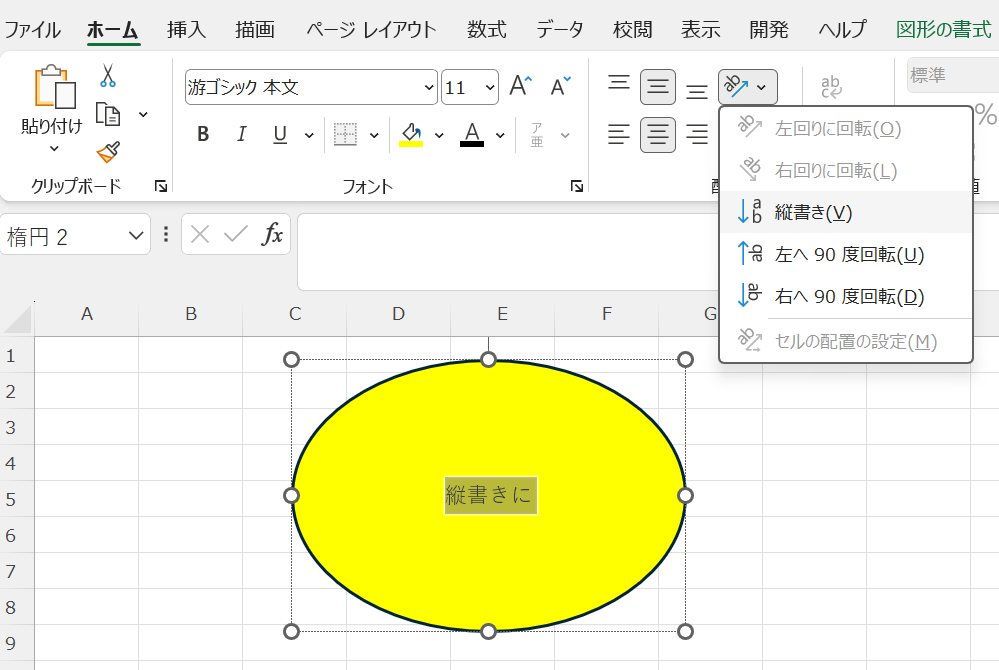This screenshot has height=670, width=999.
Task: Expand the font size 11 dropdown
Action: click(489, 88)
